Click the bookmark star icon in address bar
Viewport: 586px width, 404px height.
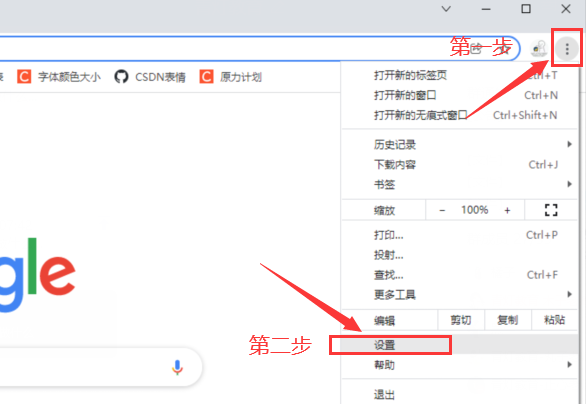coord(504,49)
